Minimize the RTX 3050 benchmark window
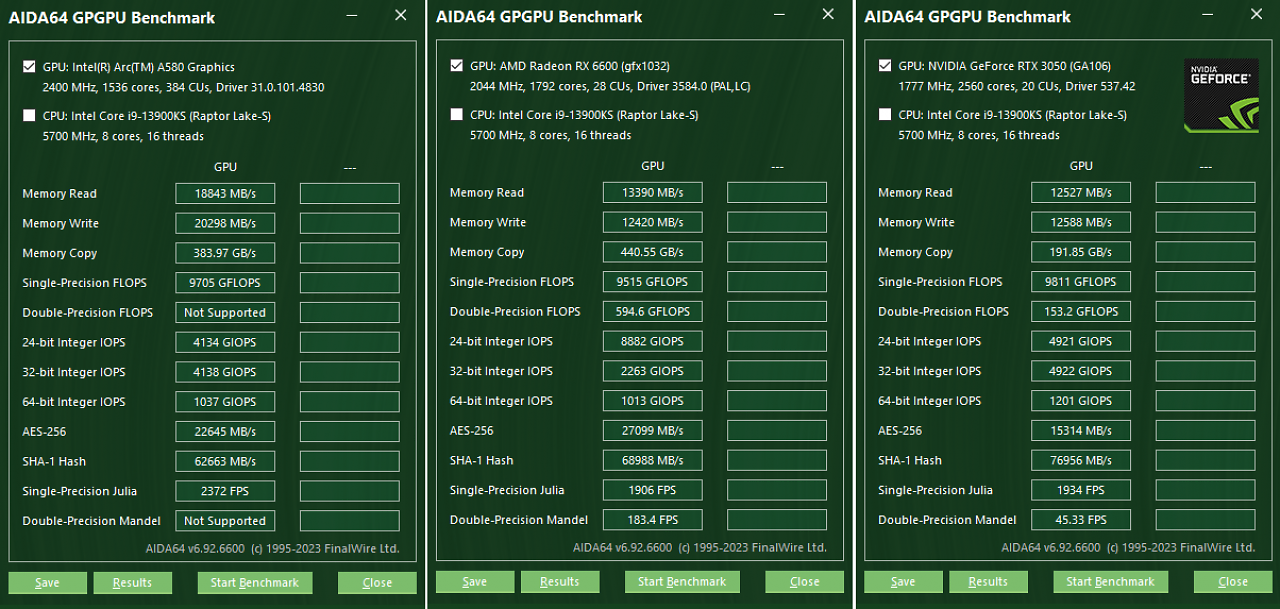The height and width of the screenshot is (609, 1280). [x=1208, y=15]
